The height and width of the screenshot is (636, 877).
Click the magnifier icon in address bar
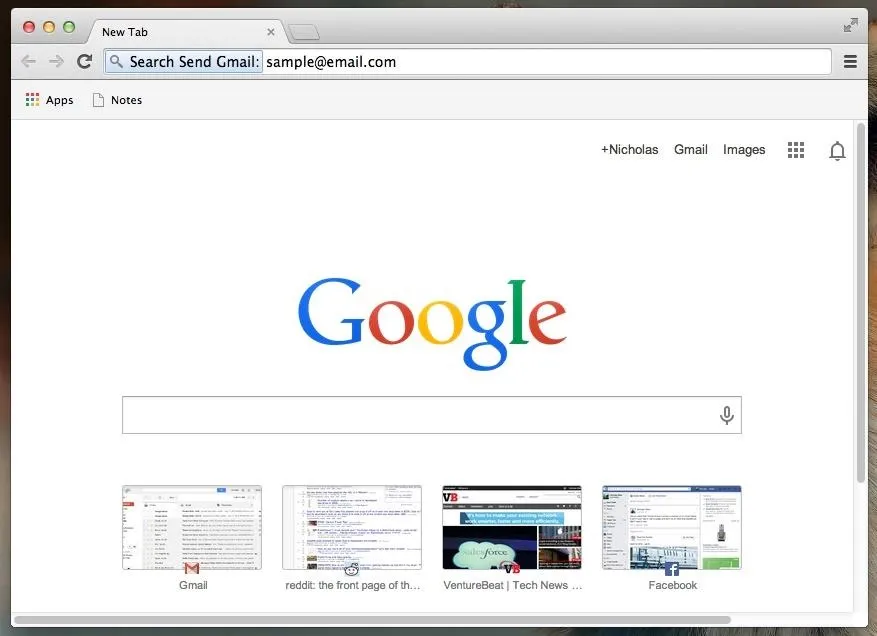pyautogui.click(x=116, y=61)
